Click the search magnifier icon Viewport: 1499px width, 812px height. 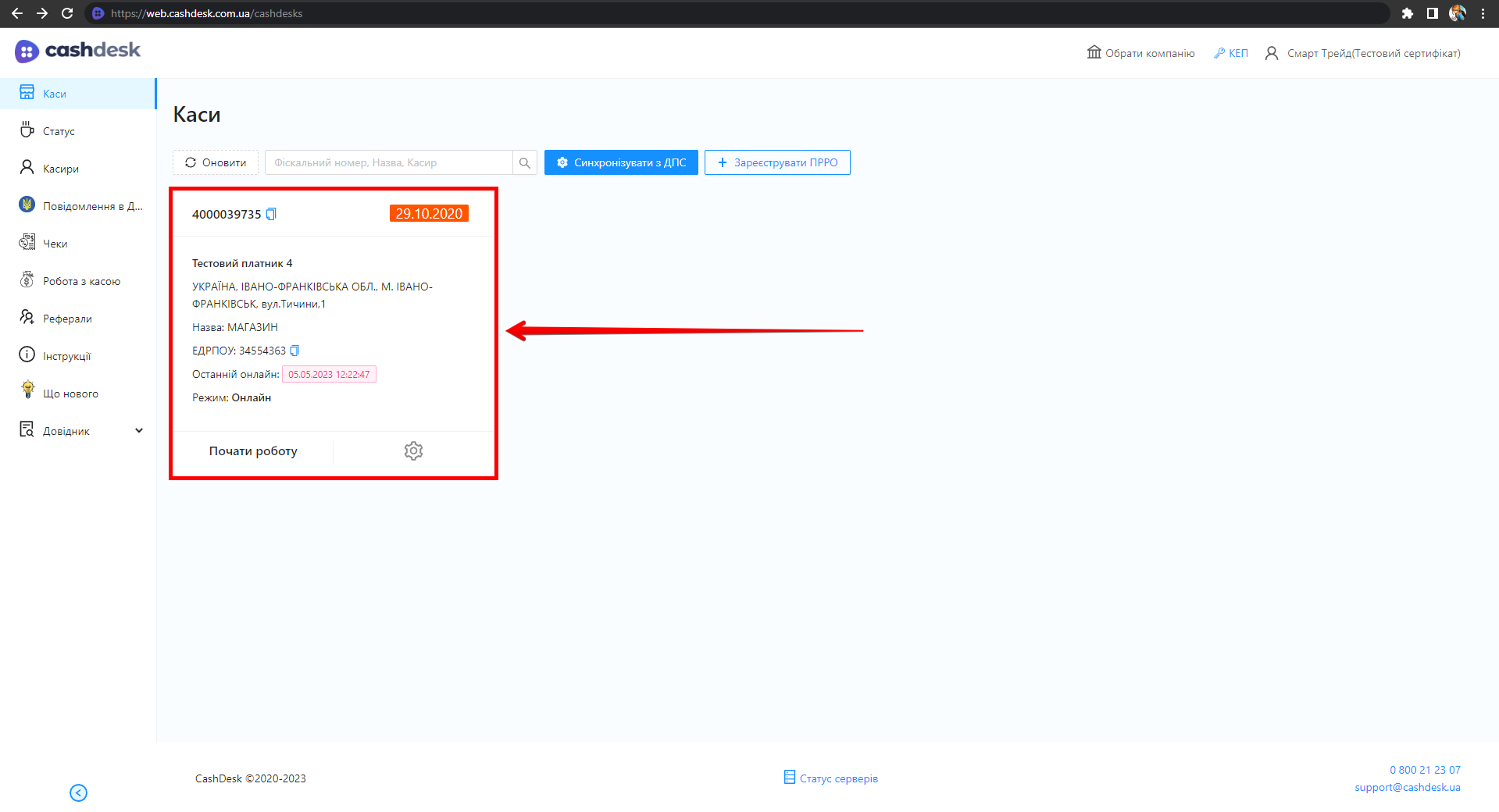click(x=525, y=162)
